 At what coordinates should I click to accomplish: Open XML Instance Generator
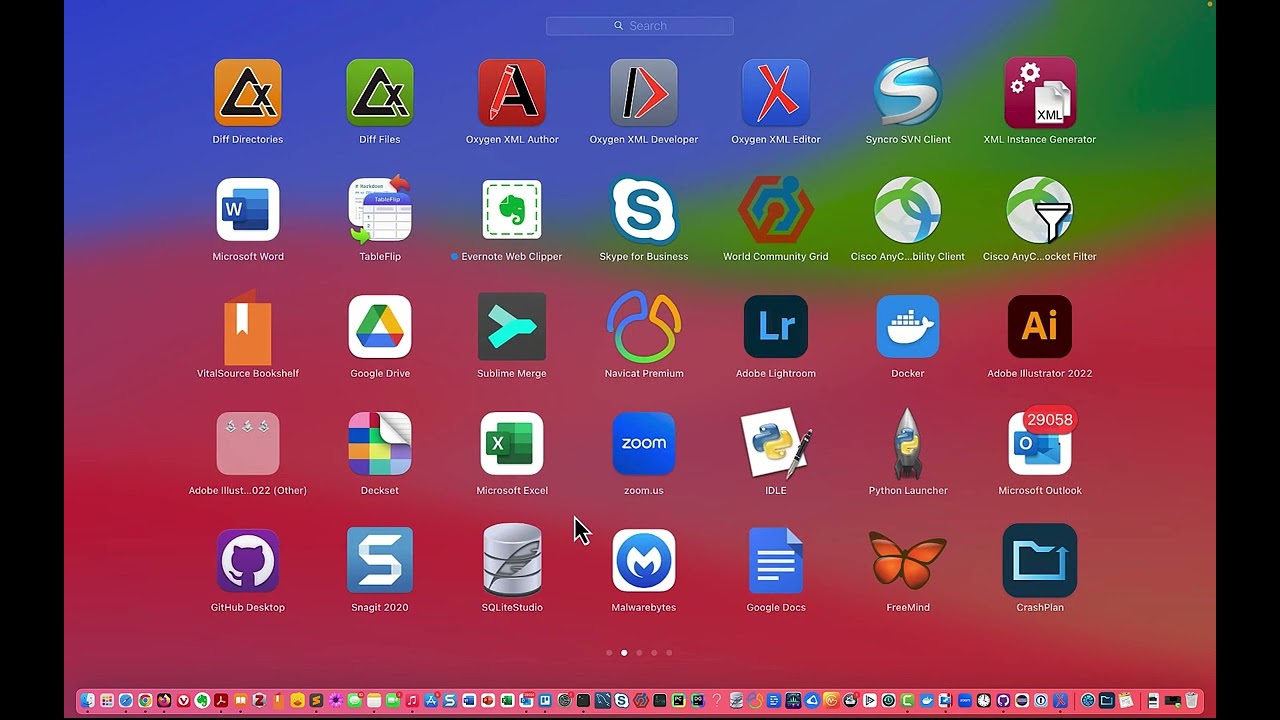[x=1040, y=93]
